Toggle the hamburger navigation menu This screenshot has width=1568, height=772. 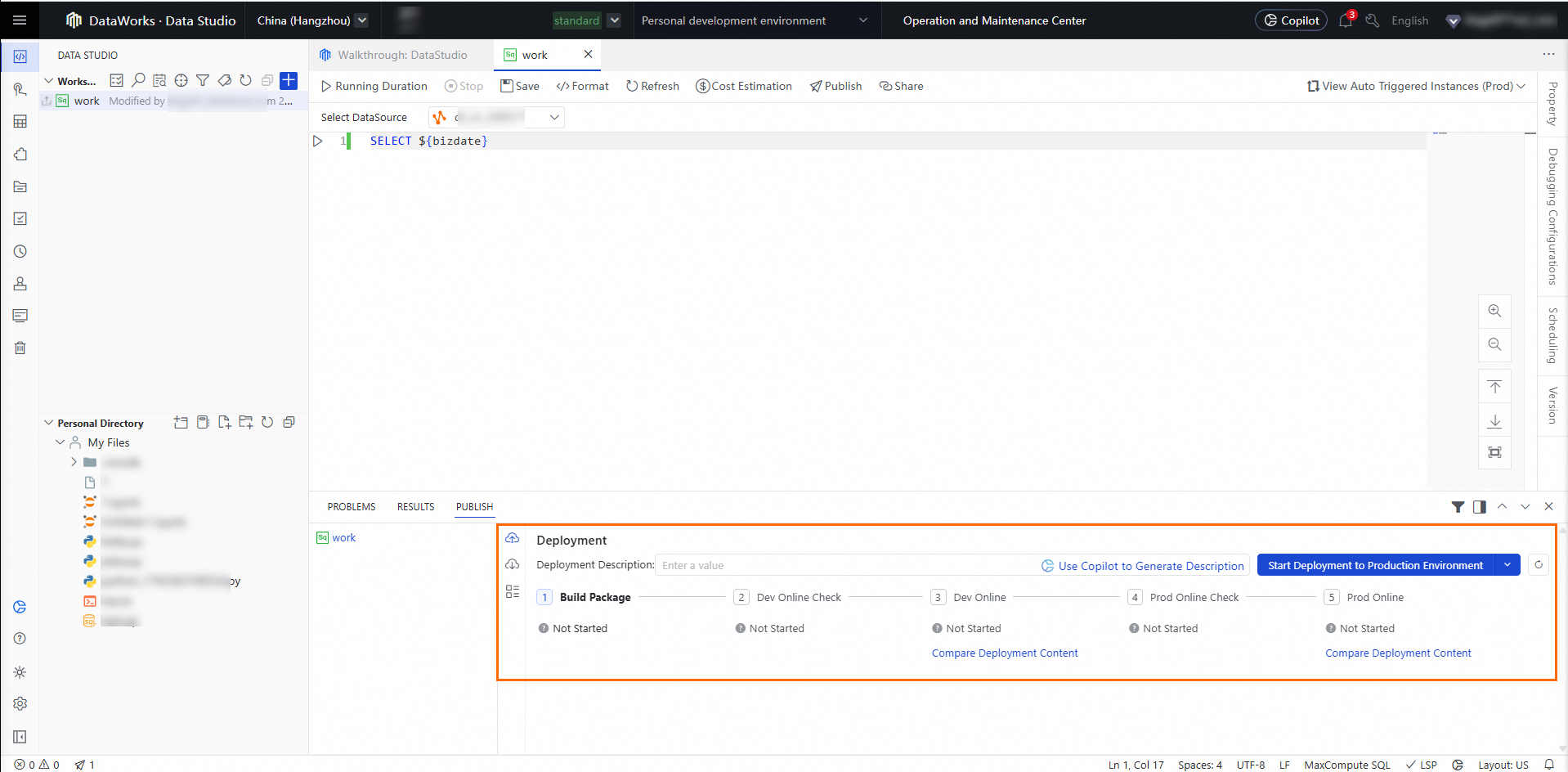[20, 20]
